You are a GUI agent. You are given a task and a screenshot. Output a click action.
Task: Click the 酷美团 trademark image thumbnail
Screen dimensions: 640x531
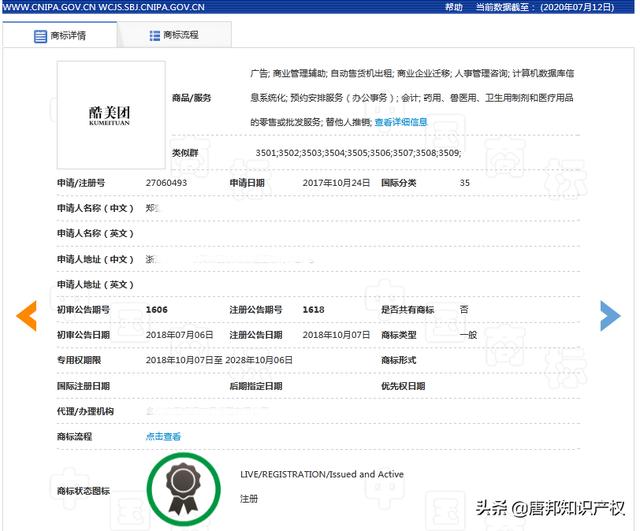111,115
